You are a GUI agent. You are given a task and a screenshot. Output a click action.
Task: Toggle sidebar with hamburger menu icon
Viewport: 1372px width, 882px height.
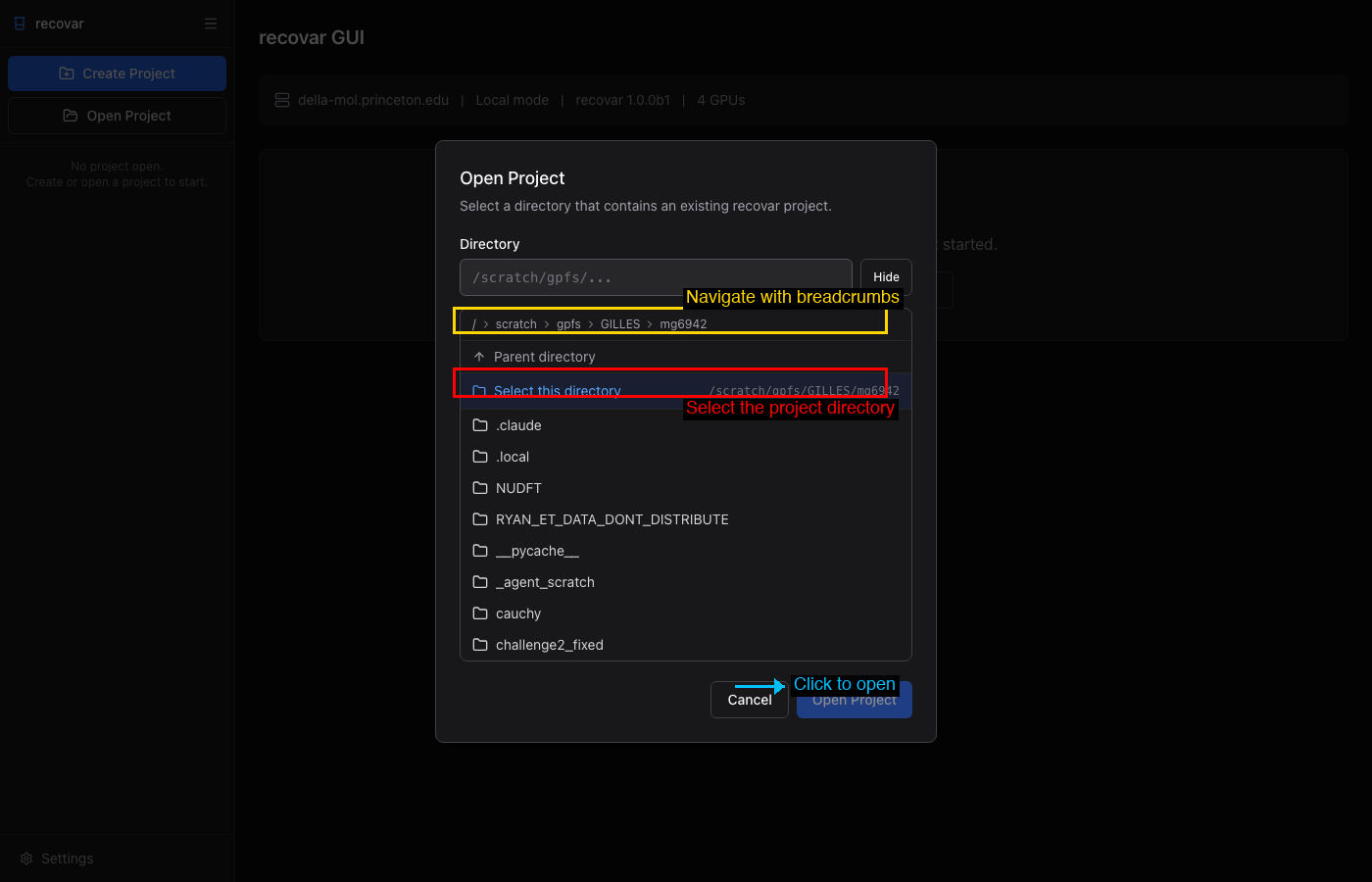tap(211, 24)
